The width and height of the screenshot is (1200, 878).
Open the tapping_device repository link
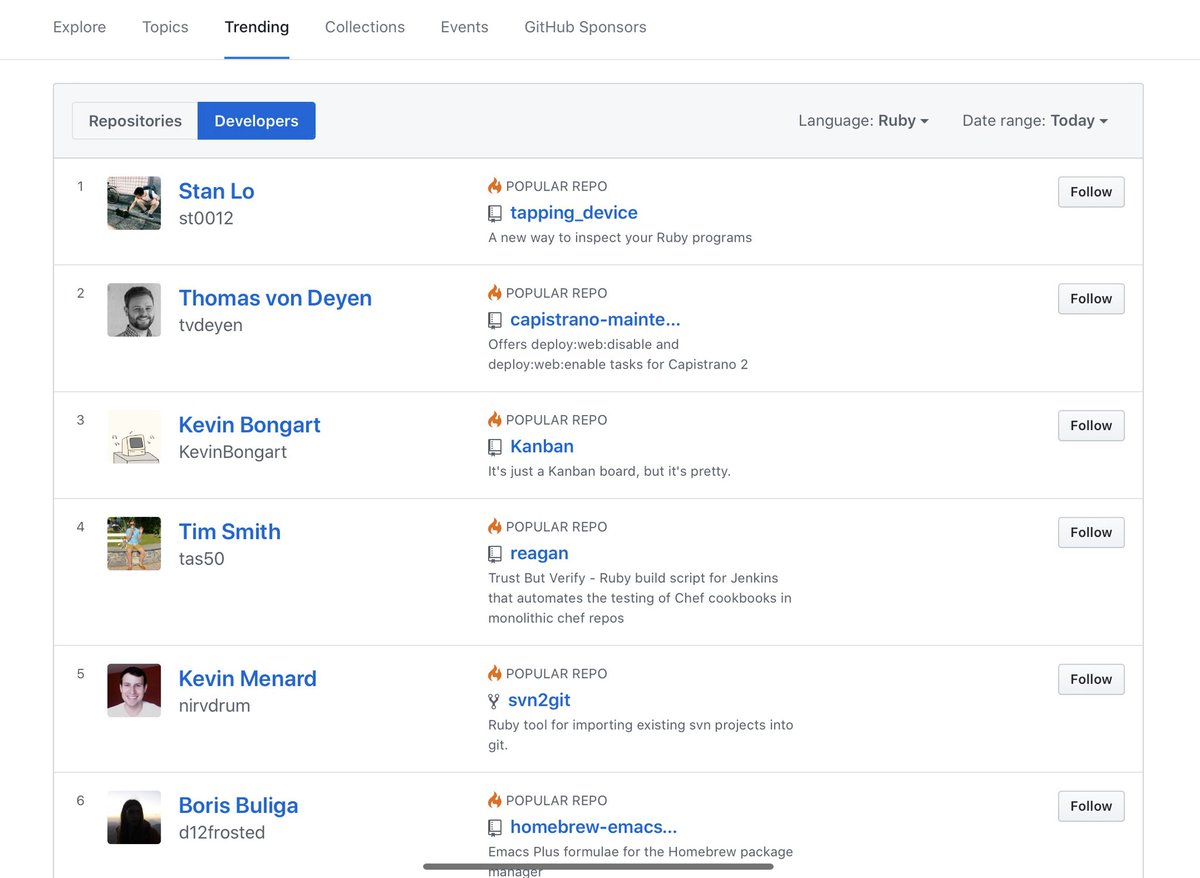(x=574, y=213)
